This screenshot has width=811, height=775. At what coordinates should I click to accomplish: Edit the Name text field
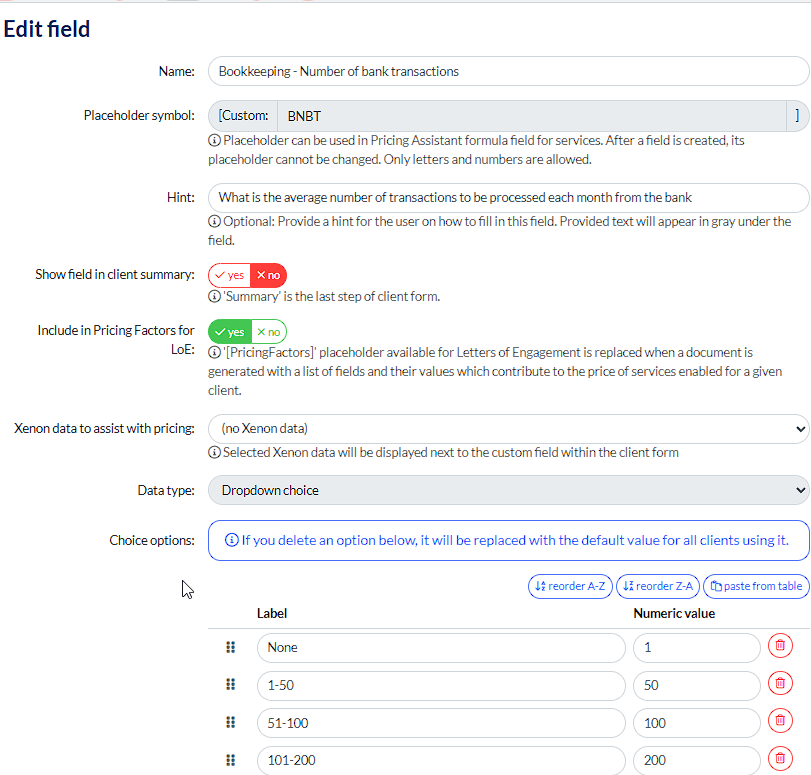coord(508,72)
